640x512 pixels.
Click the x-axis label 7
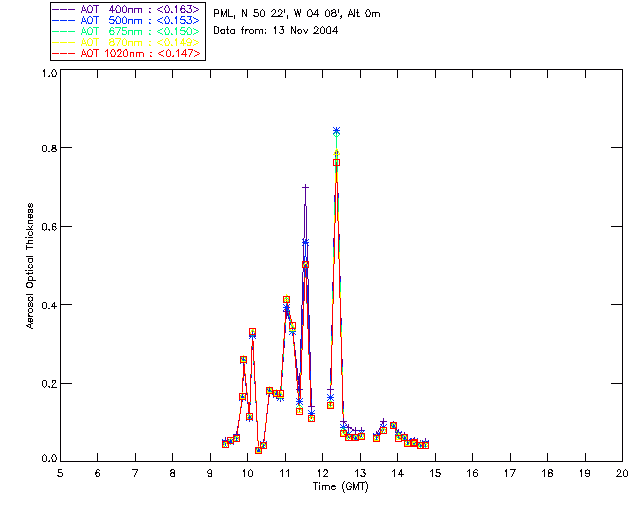[135, 473]
